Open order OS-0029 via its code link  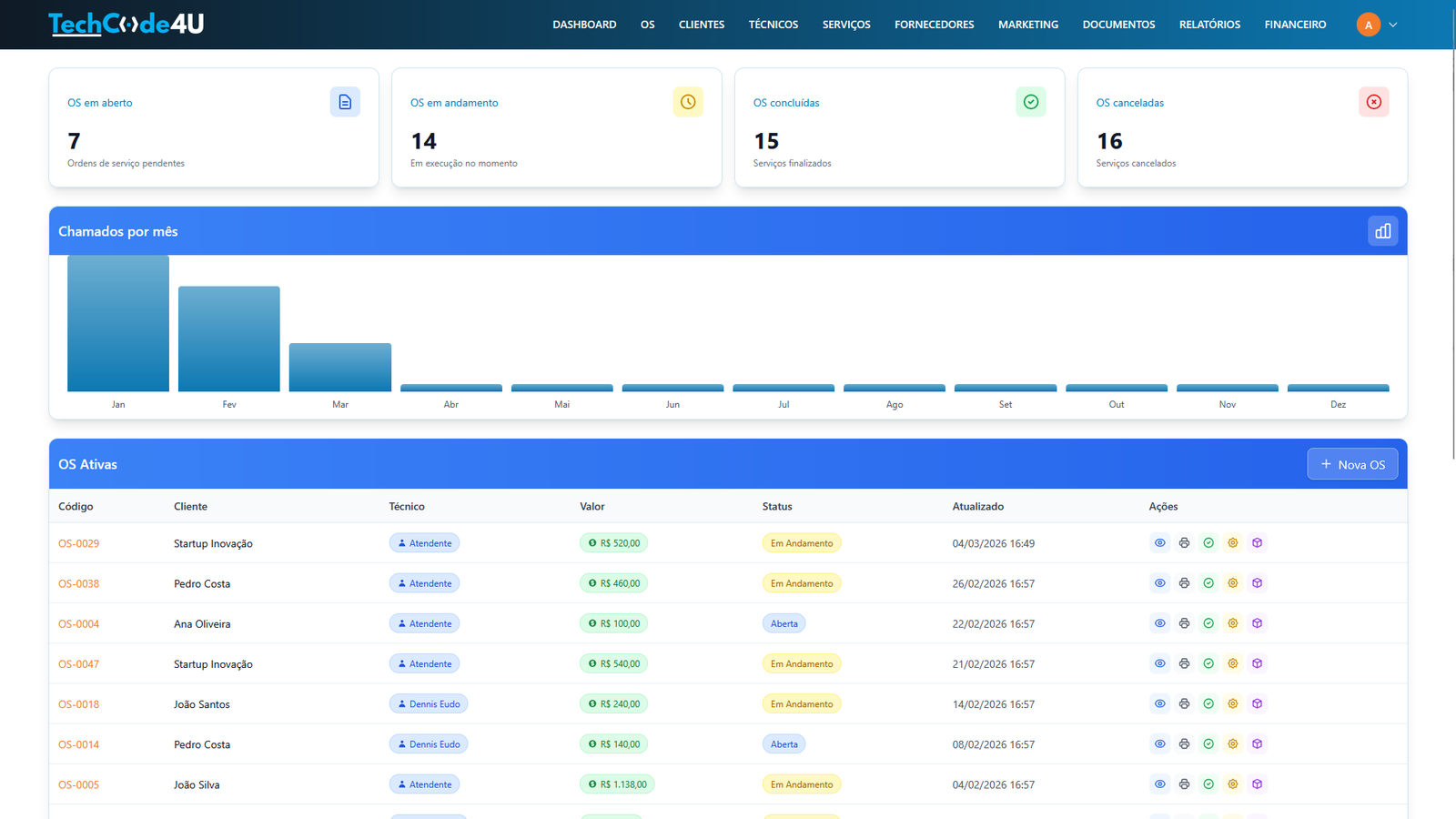pos(78,542)
